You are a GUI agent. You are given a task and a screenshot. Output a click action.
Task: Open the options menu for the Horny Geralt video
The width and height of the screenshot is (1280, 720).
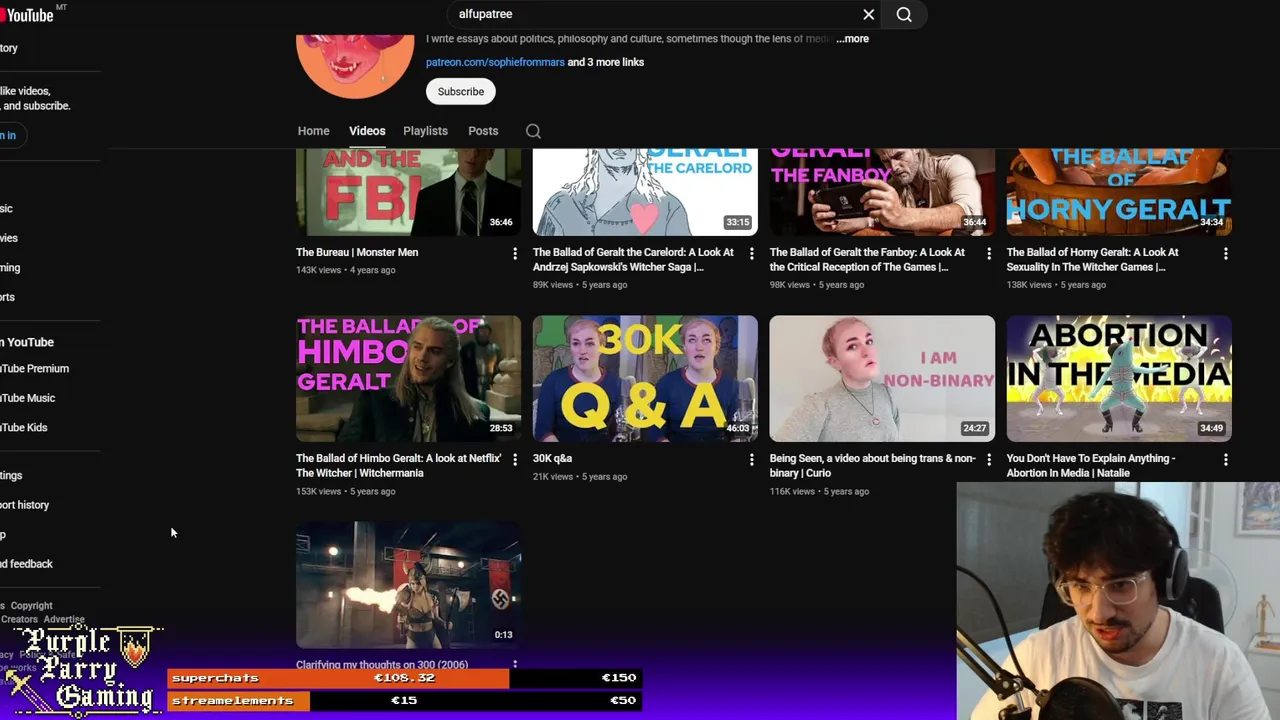coord(1226,254)
